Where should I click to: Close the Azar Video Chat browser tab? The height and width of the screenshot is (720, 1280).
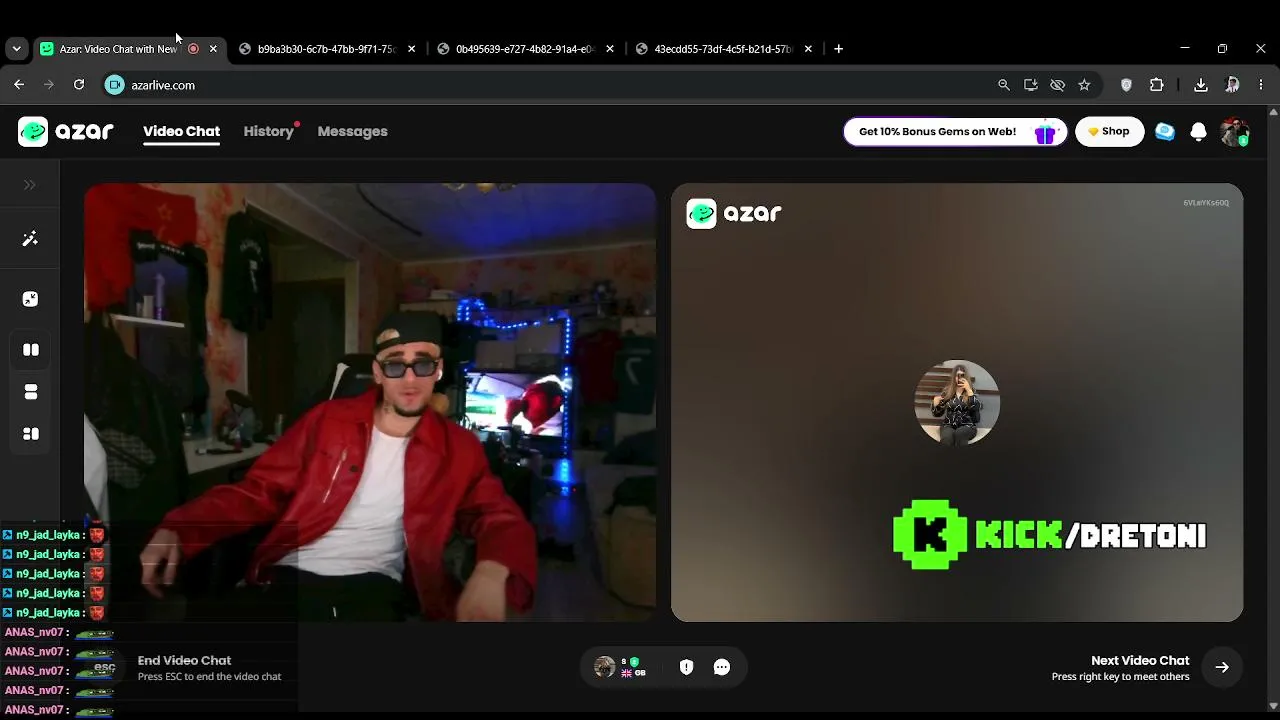click(213, 48)
